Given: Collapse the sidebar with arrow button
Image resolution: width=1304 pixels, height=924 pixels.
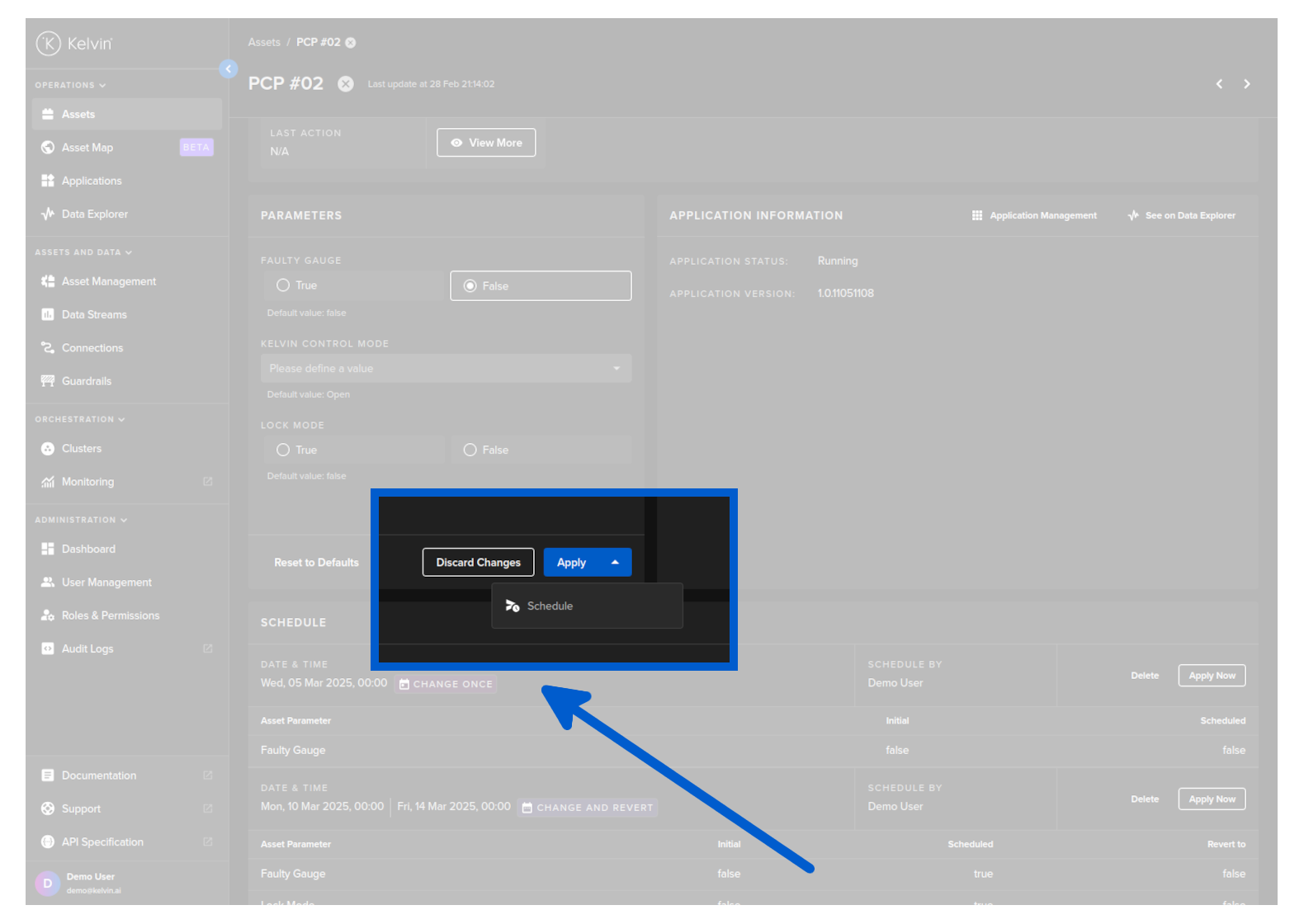Looking at the screenshot, I should click(x=229, y=69).
